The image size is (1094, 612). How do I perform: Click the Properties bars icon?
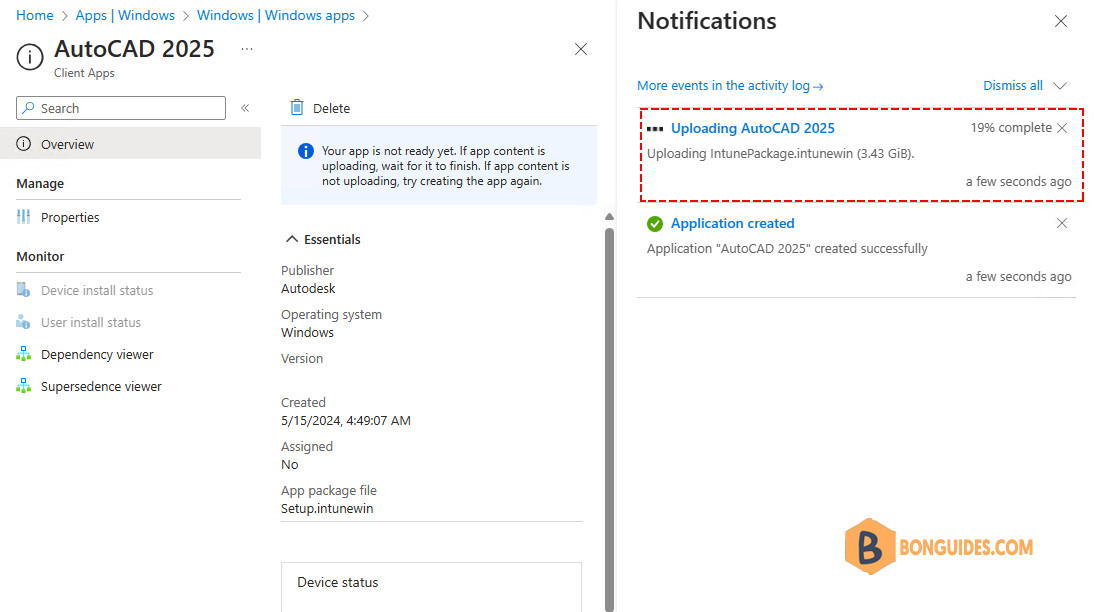[24, 217]
